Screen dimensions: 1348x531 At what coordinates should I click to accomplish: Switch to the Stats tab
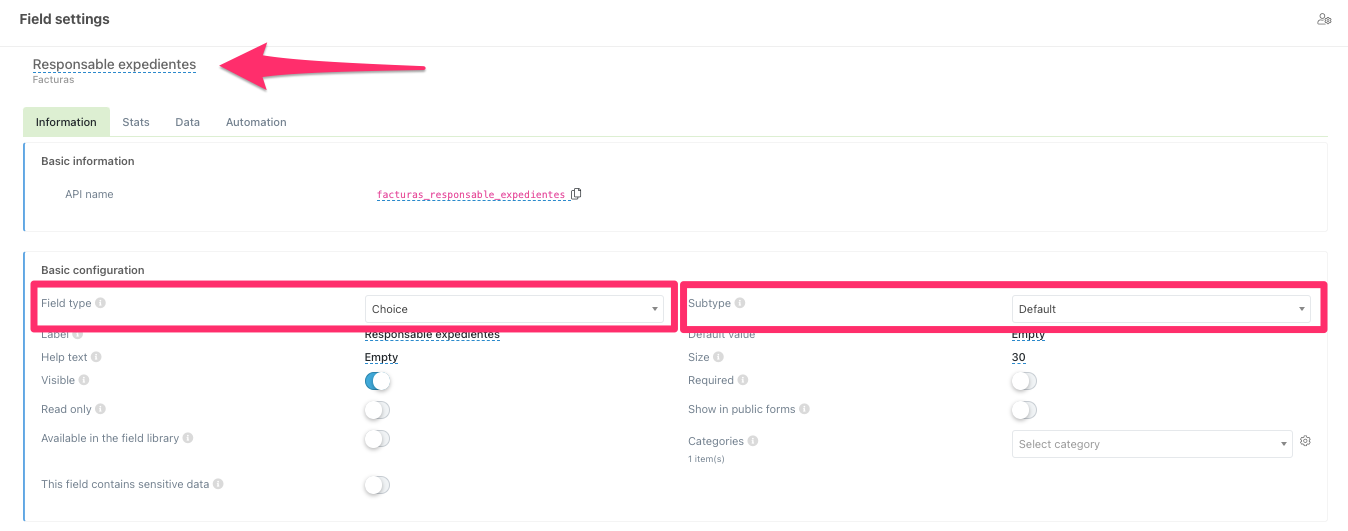point(136,122)
